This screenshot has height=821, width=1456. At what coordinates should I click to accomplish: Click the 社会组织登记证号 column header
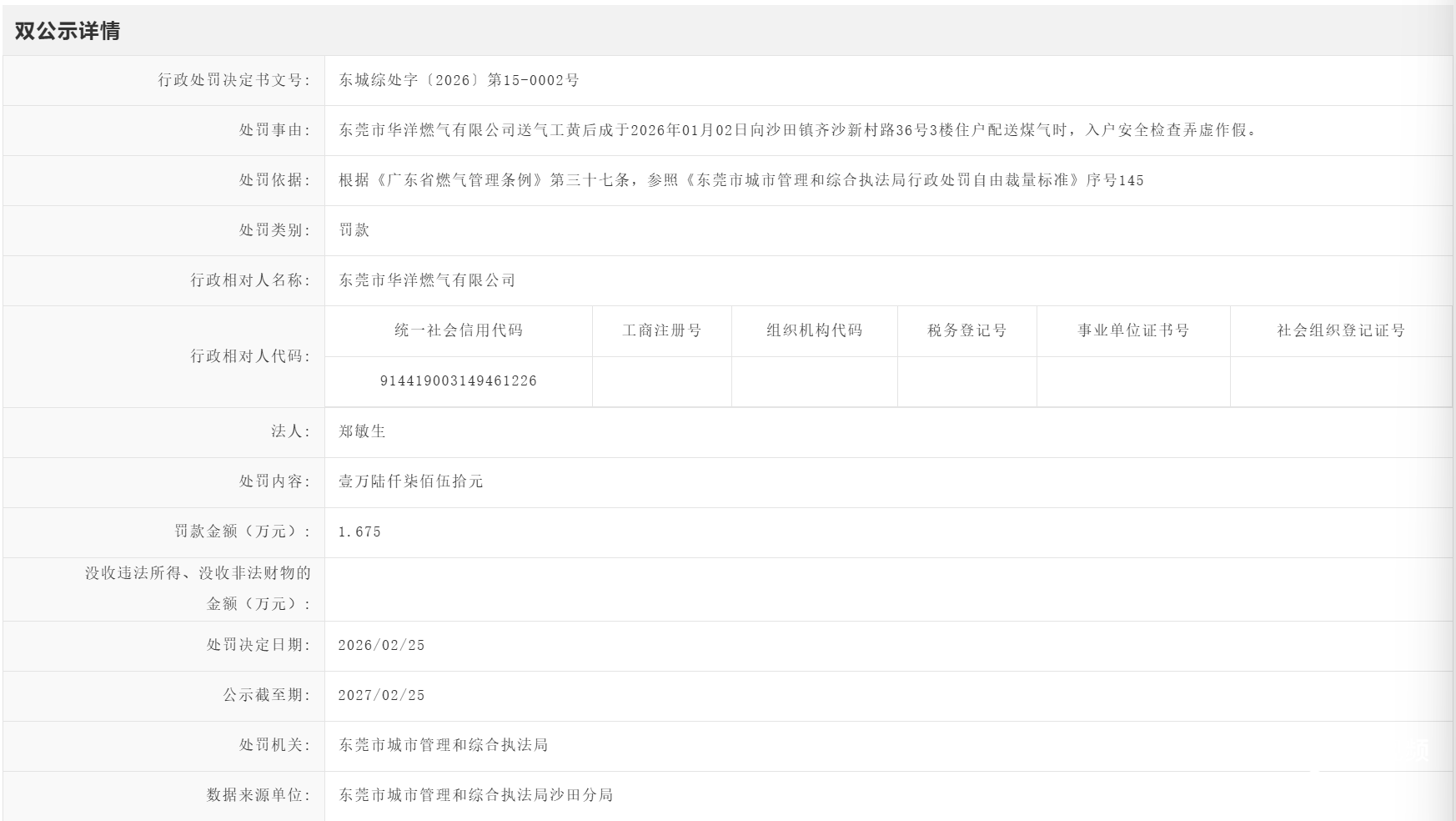pos(1341,330)
